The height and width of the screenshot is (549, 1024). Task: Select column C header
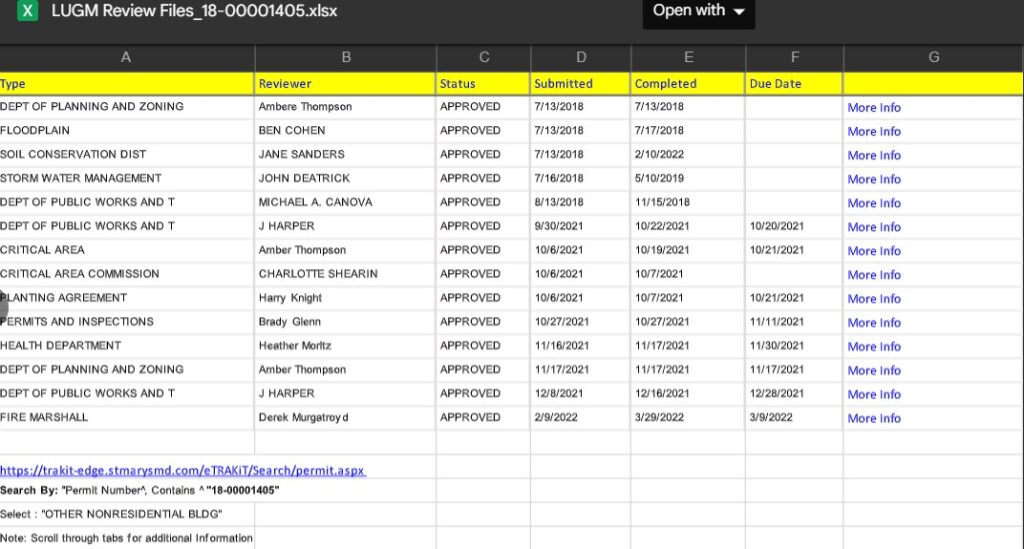click(x=484, y=57)
